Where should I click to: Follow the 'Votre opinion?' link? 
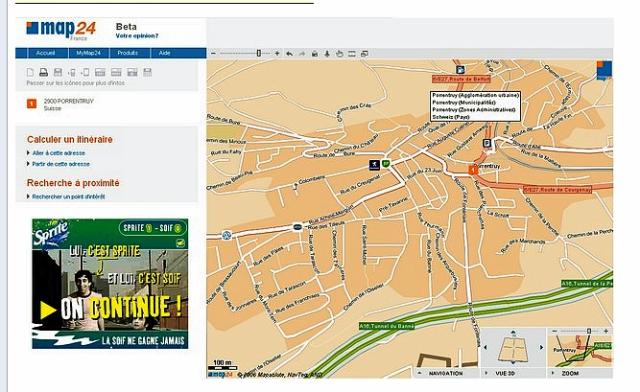pyautogui.click(x=137, y=36)
